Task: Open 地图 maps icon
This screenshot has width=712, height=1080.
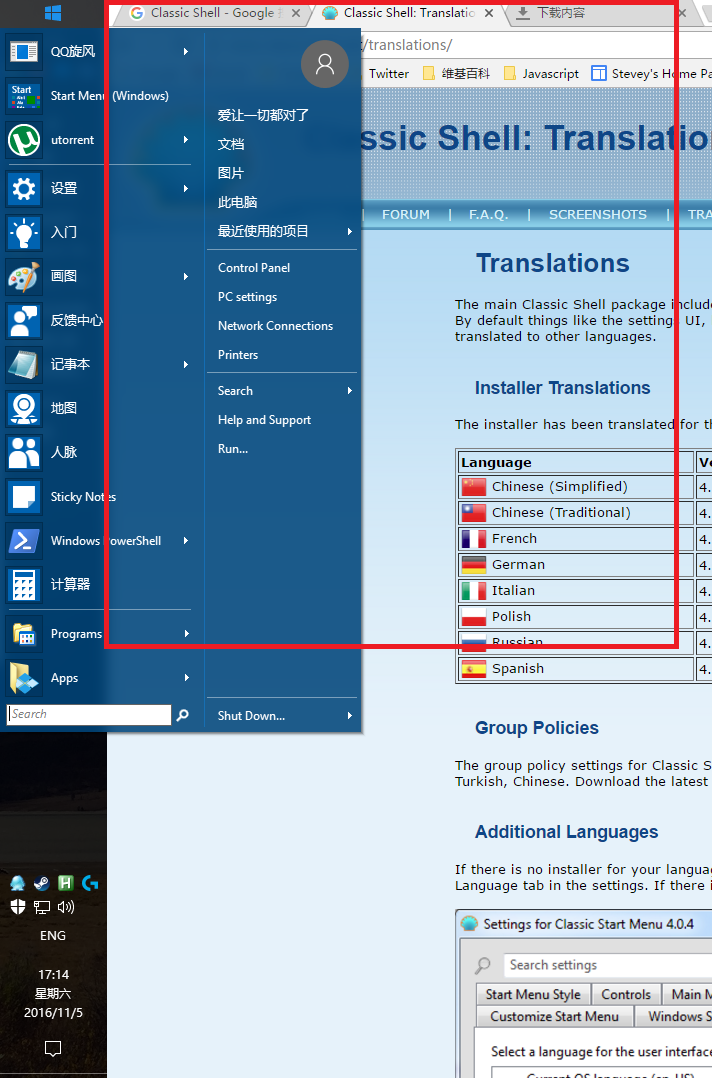Action: [x=24, y=408]
